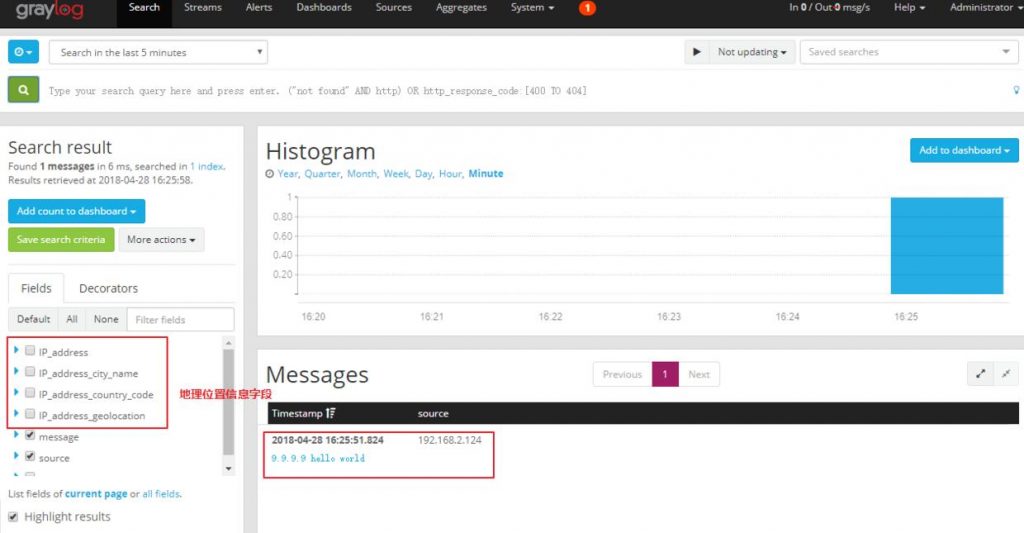Go to the Search page
Image resolution: width=1024 pixels, height=533 pixels.
[x=144, y=8]
